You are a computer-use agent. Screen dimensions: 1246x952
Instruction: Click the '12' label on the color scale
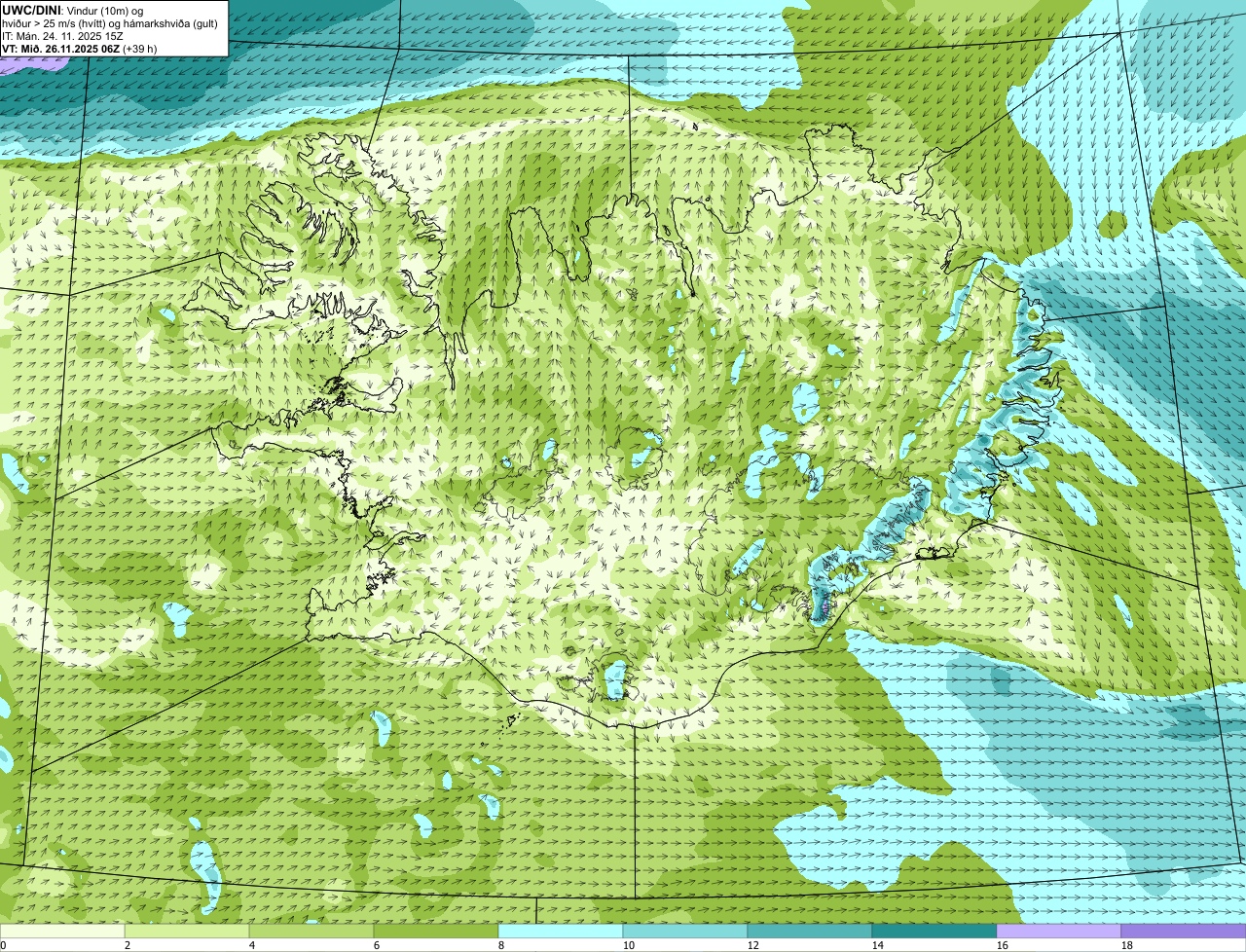pyautogui.click(x=753, y=945)
